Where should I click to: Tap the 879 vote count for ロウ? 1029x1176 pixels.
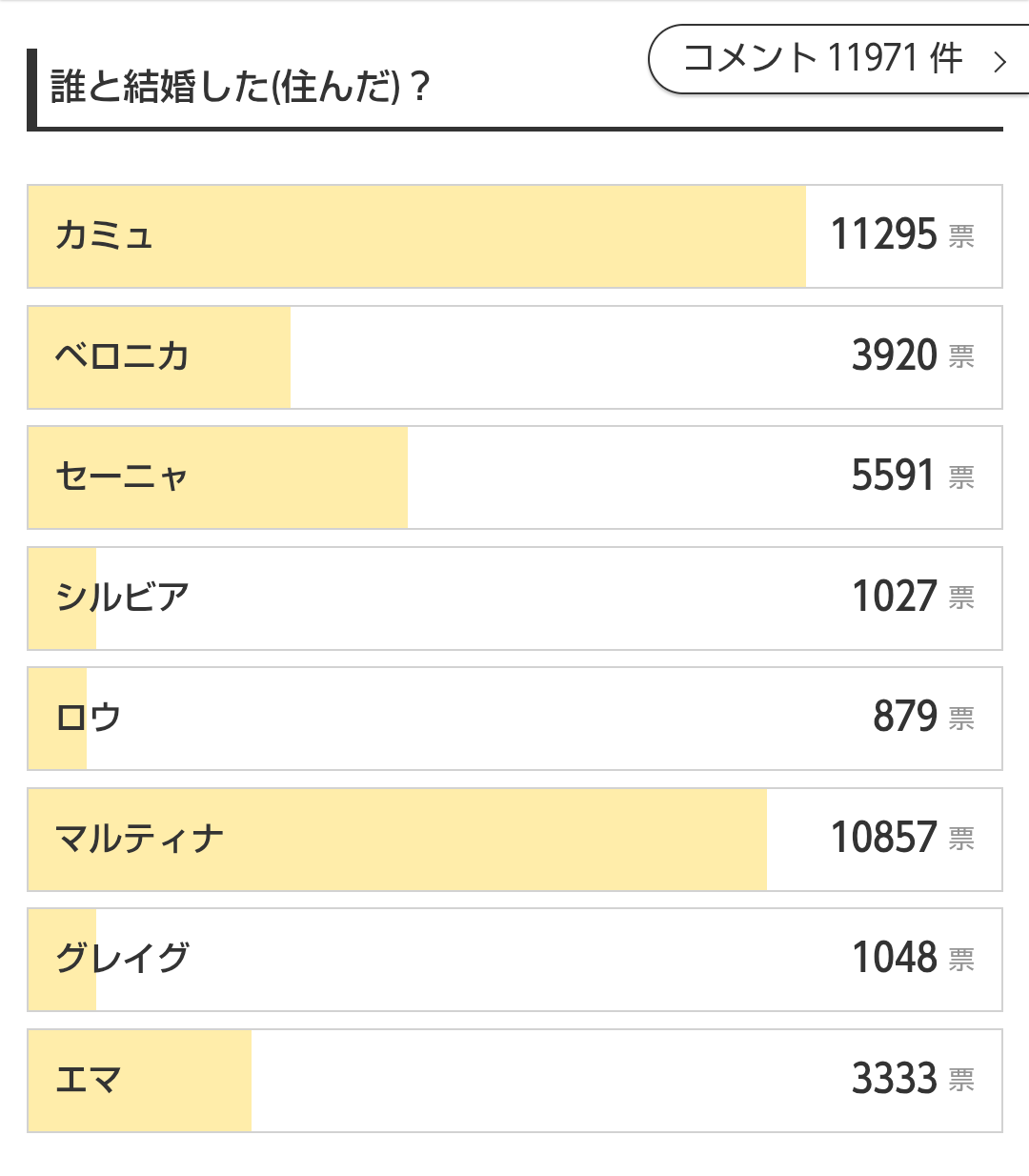coord(905,717)
